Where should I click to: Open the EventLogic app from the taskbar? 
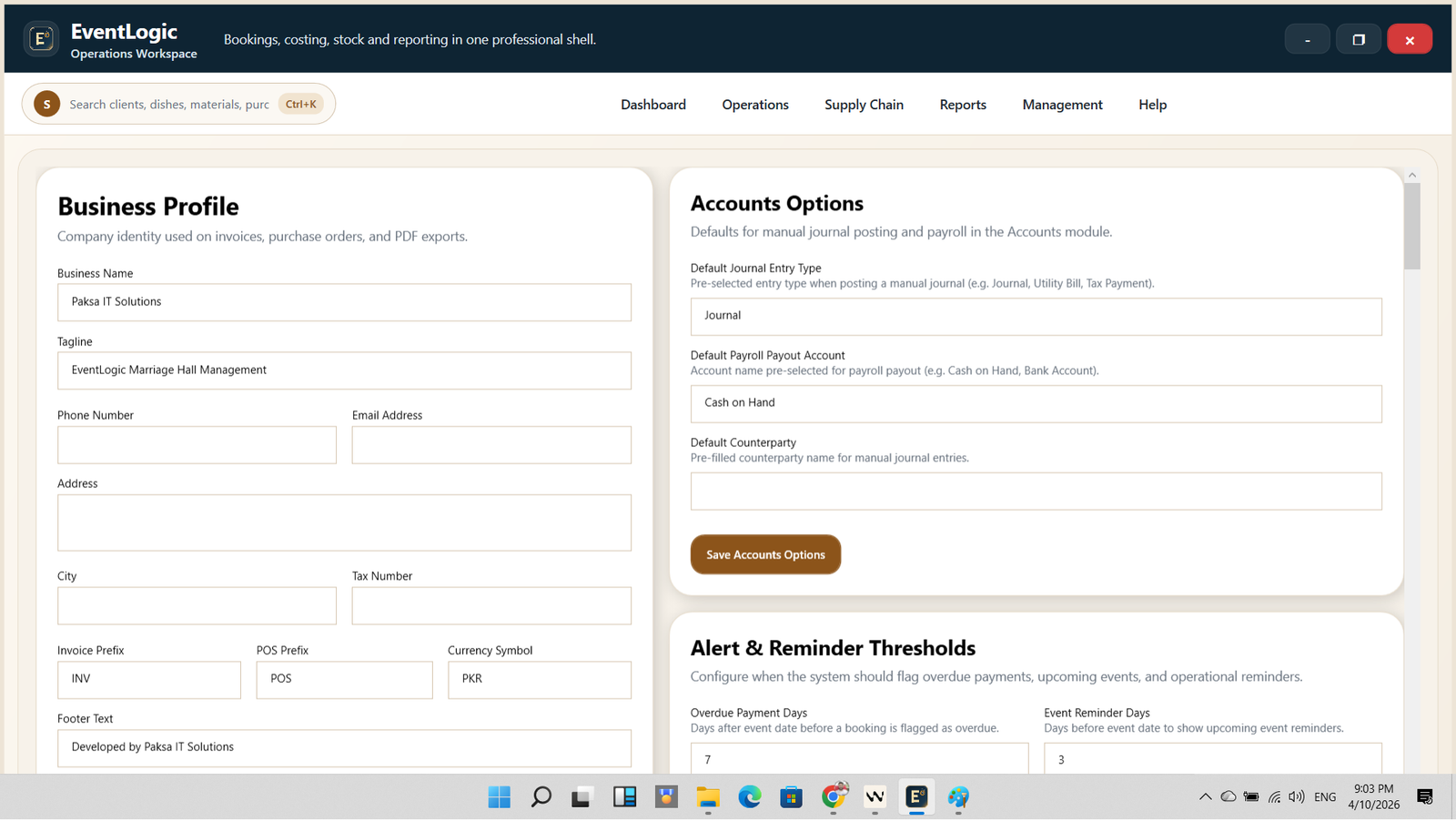(915, 796)
